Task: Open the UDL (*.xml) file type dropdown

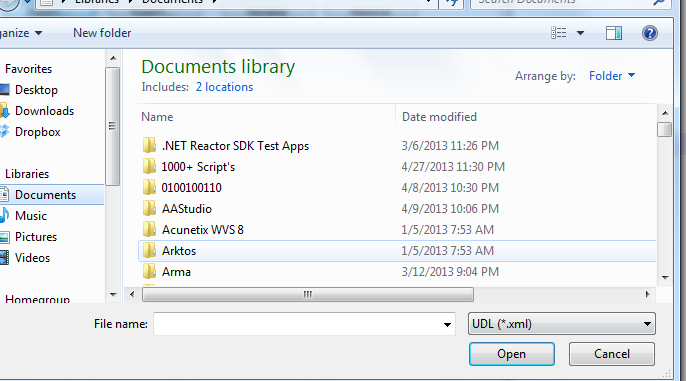Action: click(562, 324)
